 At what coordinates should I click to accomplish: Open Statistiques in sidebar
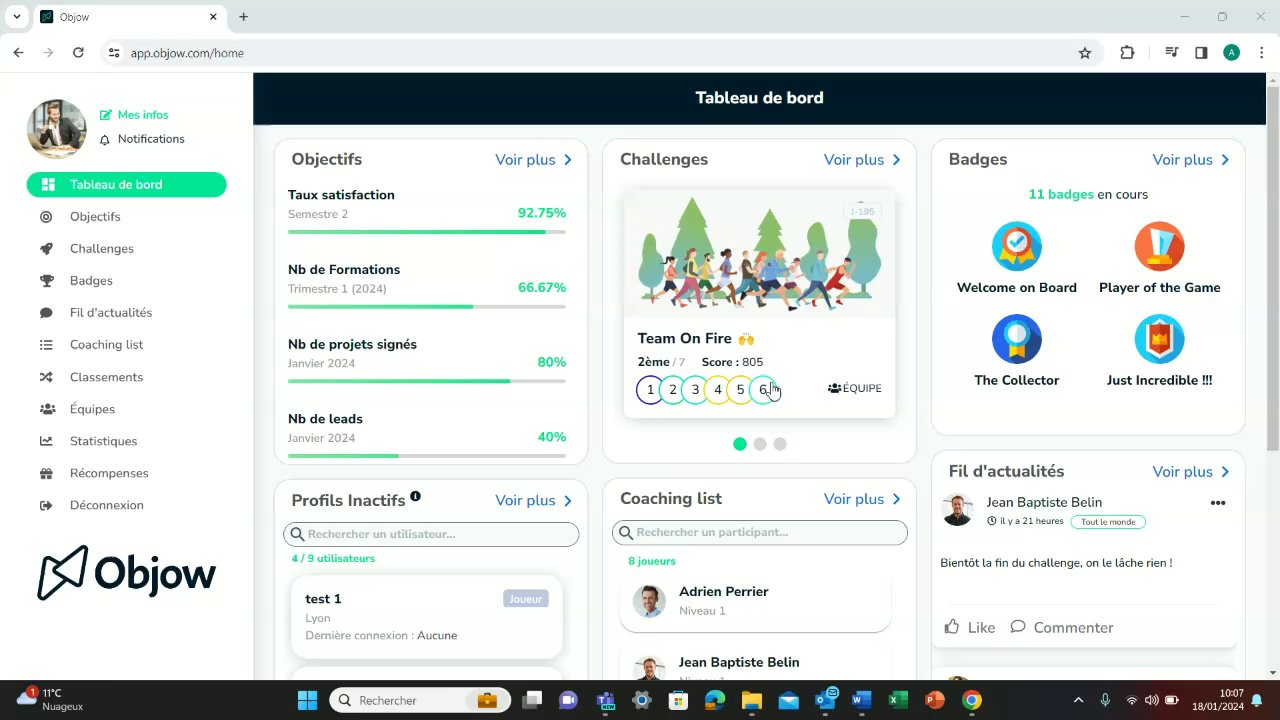point(103,441)
